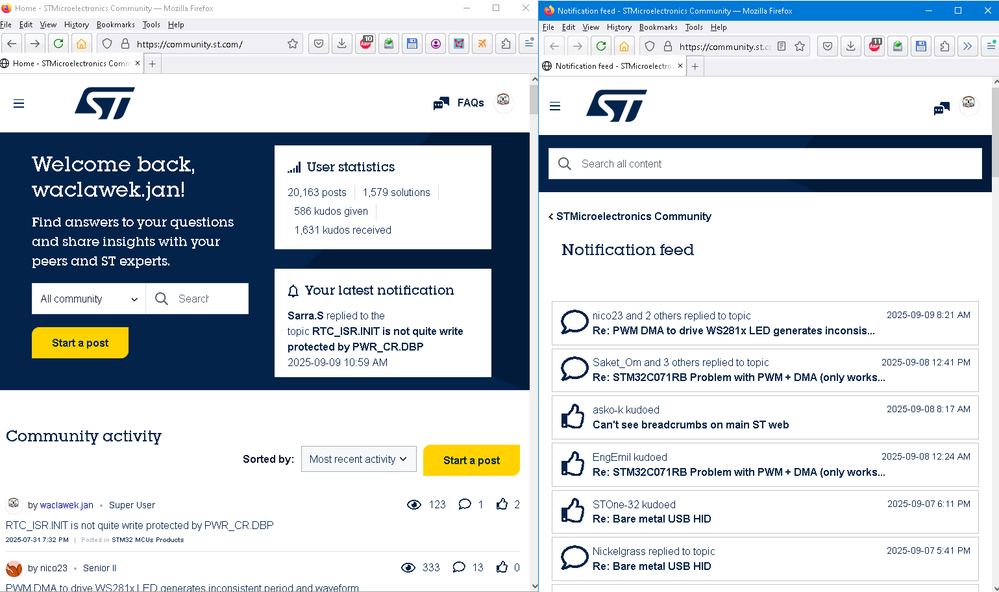Click the Home toolbar icon in the left Firefox window
Viewport: 999px width, 592px height.
(81, 43)
